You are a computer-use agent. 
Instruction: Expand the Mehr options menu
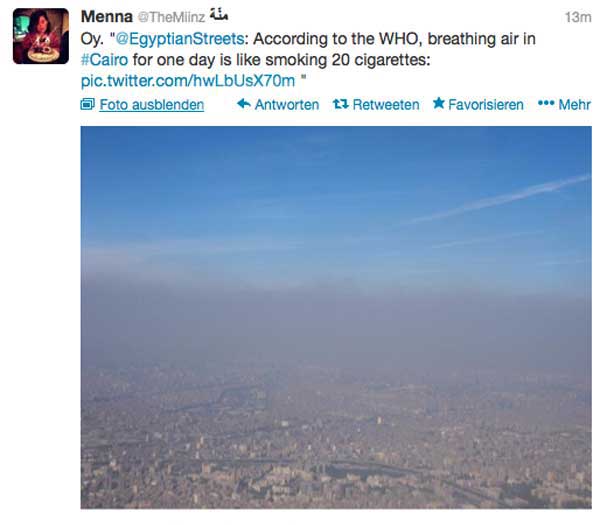coord(574,104)
